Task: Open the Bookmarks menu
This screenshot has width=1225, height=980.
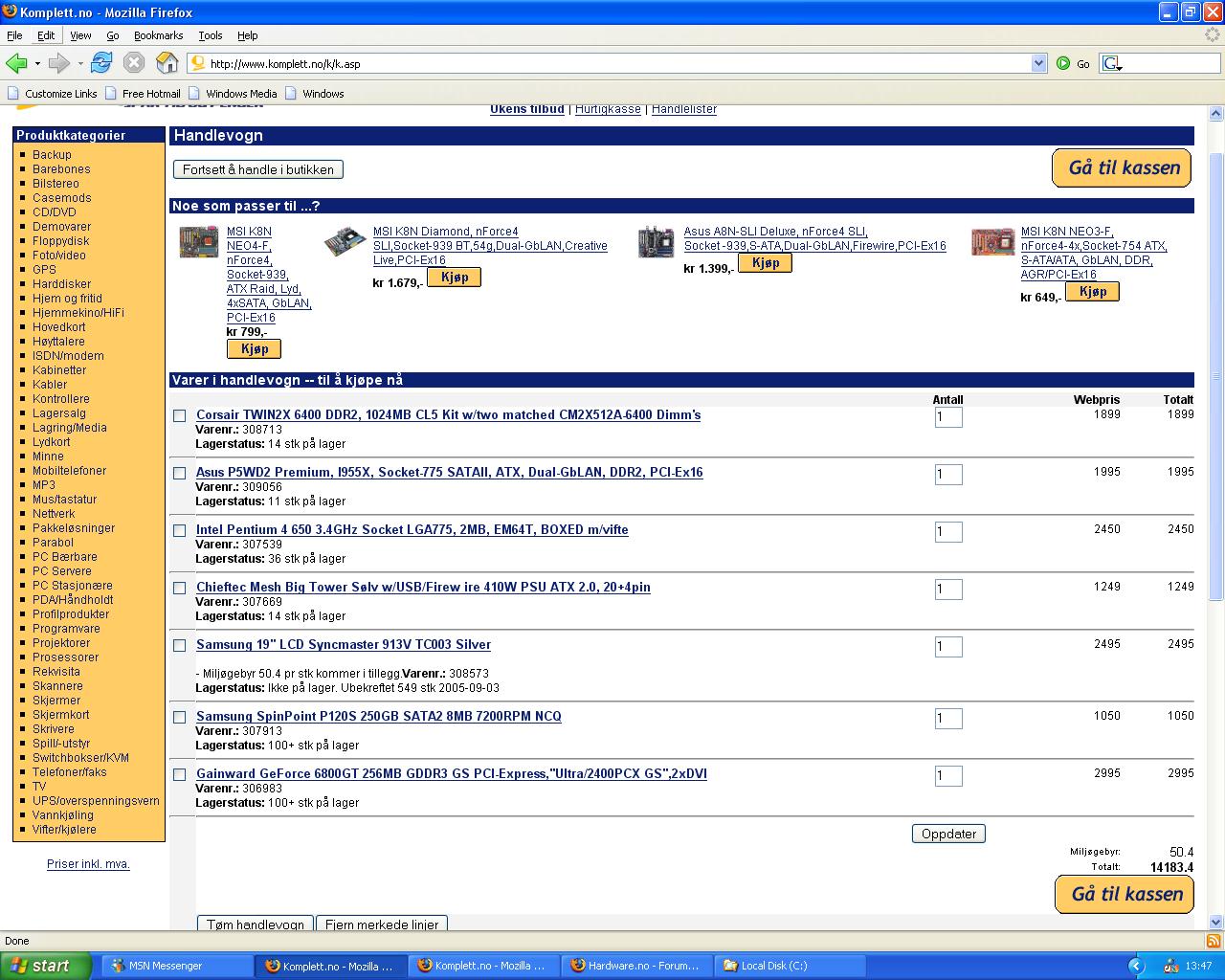Action: pyautogui.click(x=158, y=35)
